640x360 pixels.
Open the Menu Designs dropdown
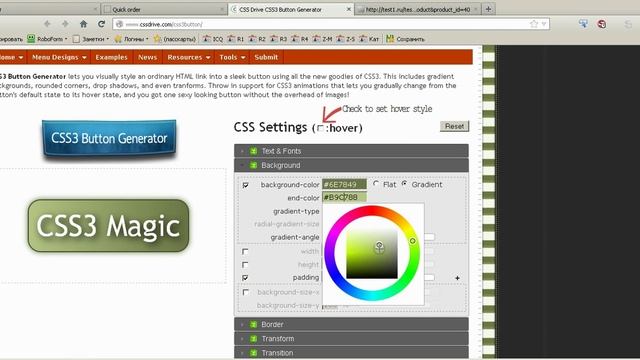59,57
